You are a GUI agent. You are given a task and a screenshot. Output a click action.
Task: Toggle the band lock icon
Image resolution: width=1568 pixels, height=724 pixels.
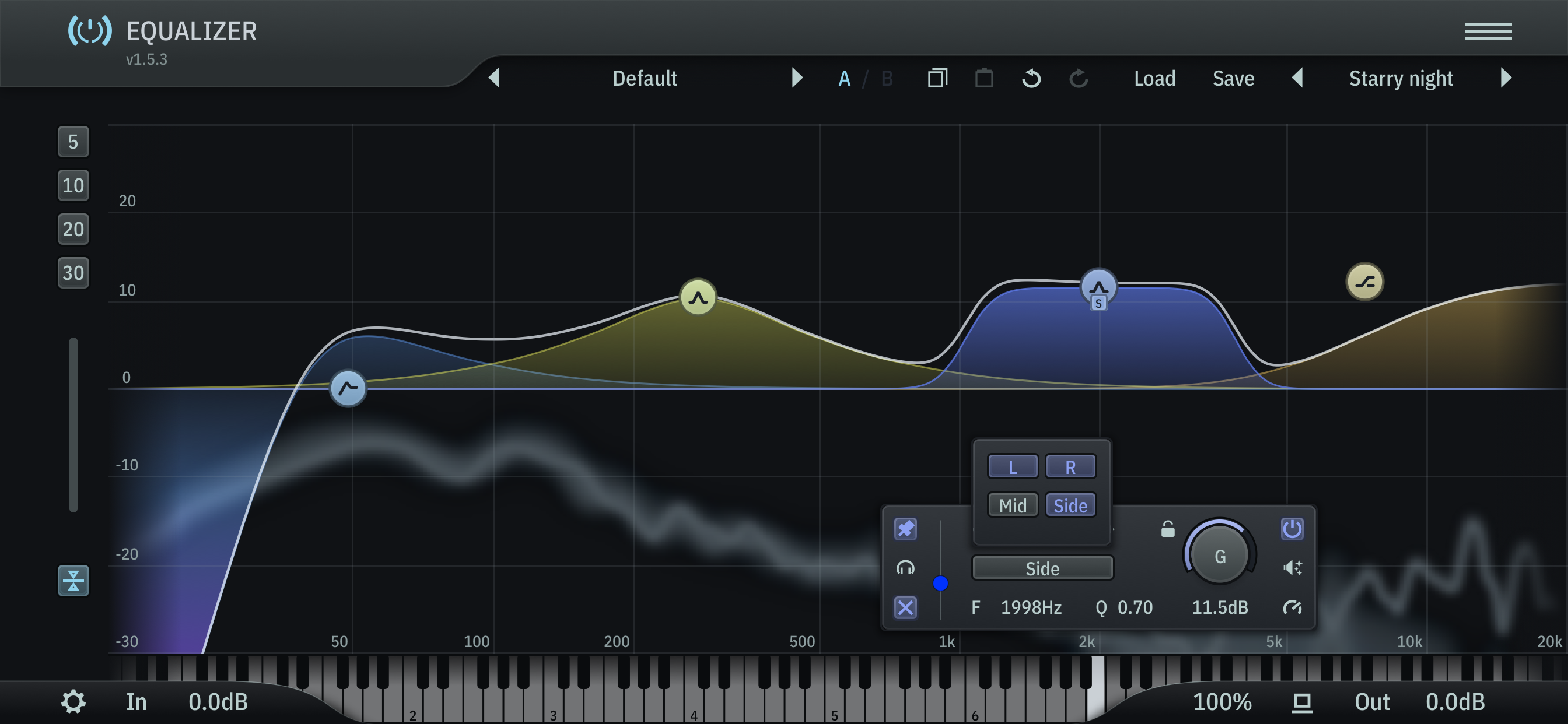(1167, 529)
